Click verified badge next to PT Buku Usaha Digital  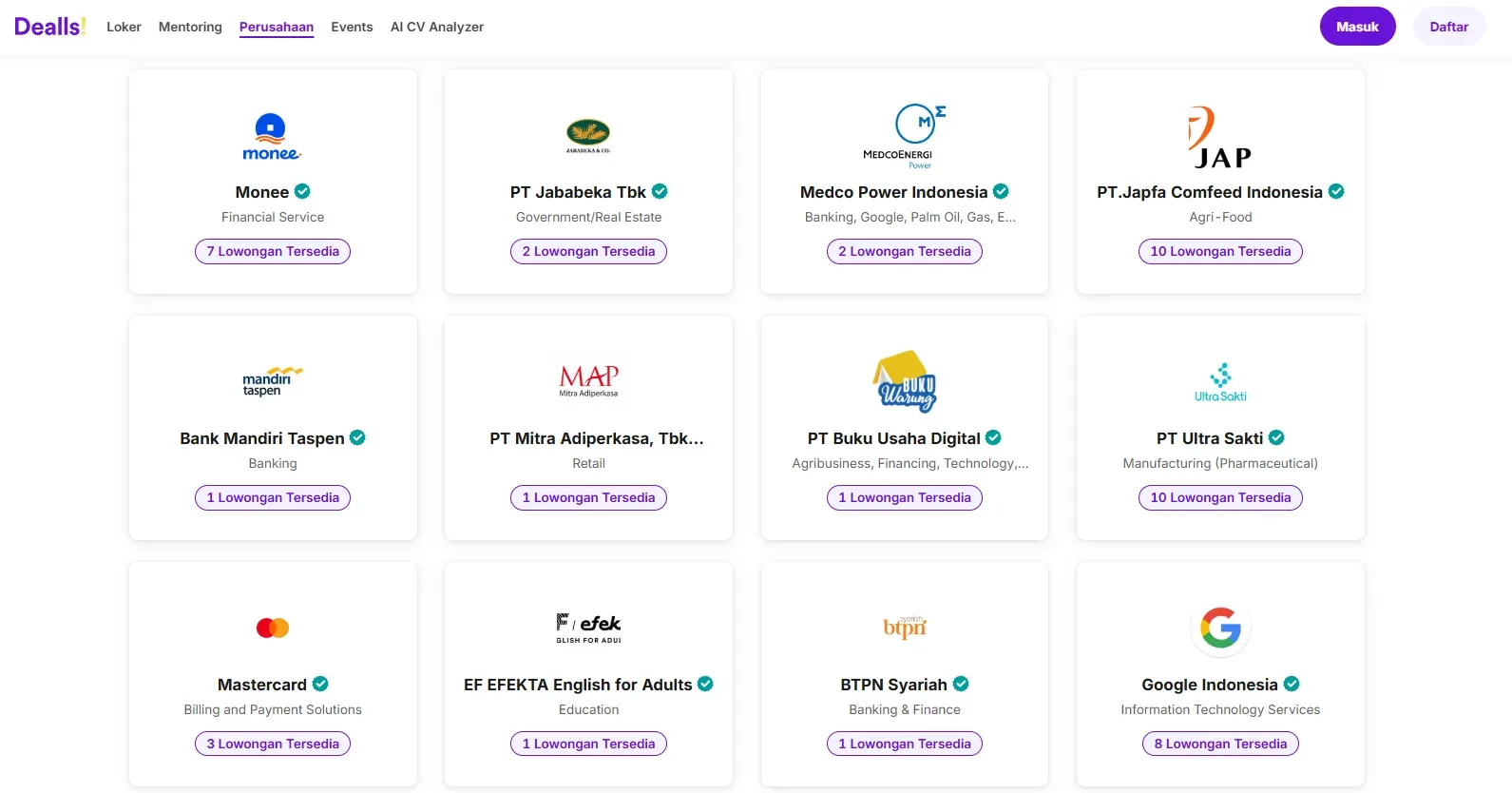tap(993, 437)
